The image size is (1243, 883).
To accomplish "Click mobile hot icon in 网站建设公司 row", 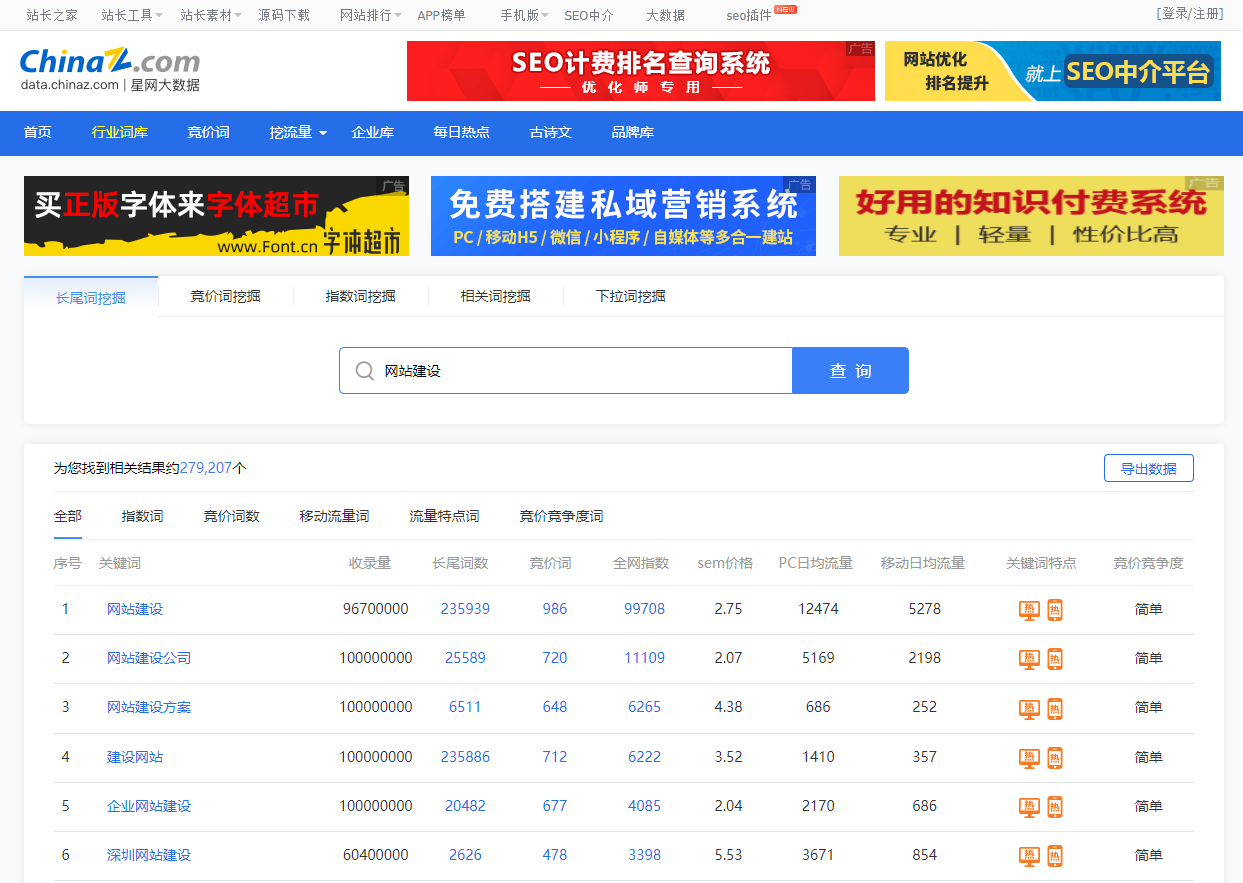I will pyautogui.click(x=1054, y=659).
